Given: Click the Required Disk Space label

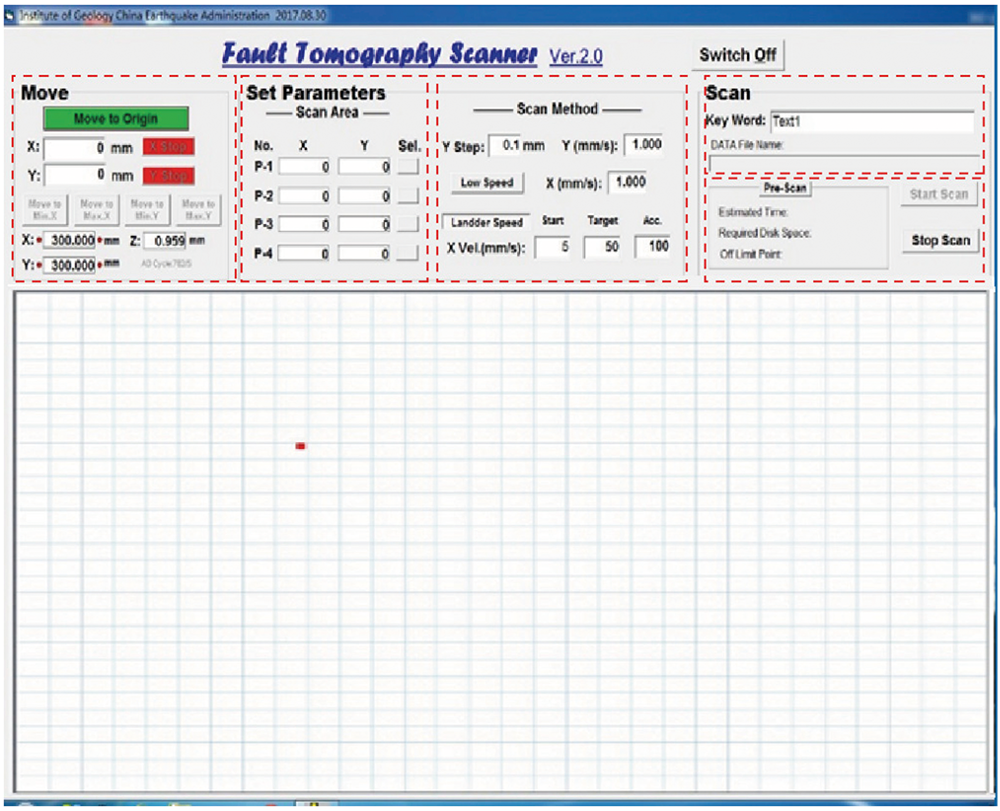Looking at the screenshot, I should [765, 233].
